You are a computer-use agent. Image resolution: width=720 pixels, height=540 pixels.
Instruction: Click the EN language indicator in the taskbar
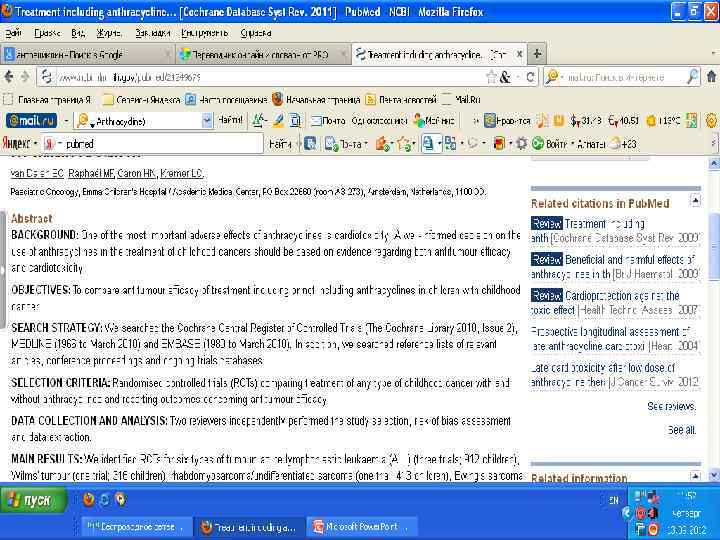[x=613, y=501]
